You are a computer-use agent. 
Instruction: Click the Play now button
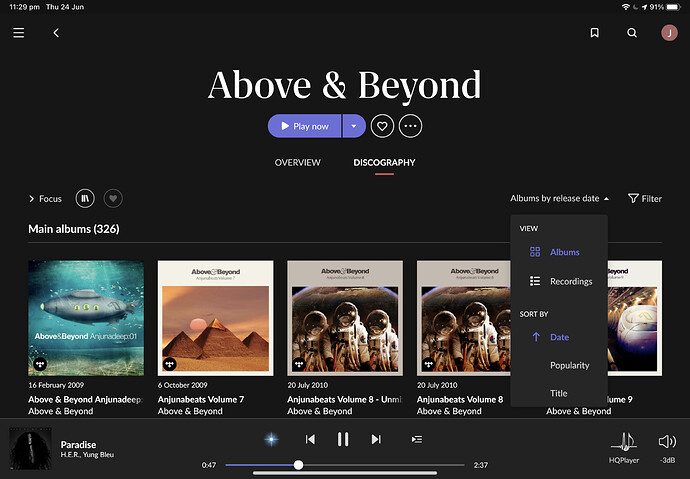tap(304, 126)
